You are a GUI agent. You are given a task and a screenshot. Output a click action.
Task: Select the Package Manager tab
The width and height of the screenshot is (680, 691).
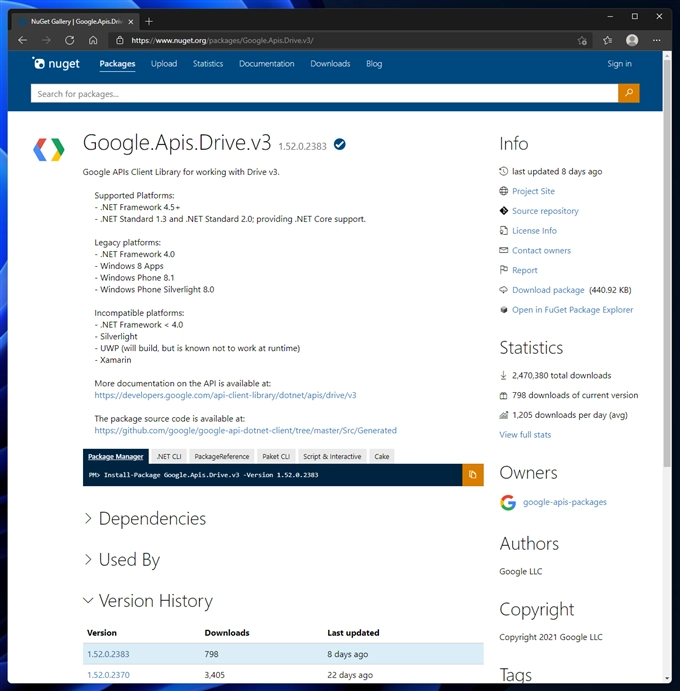tap(115, 456)
